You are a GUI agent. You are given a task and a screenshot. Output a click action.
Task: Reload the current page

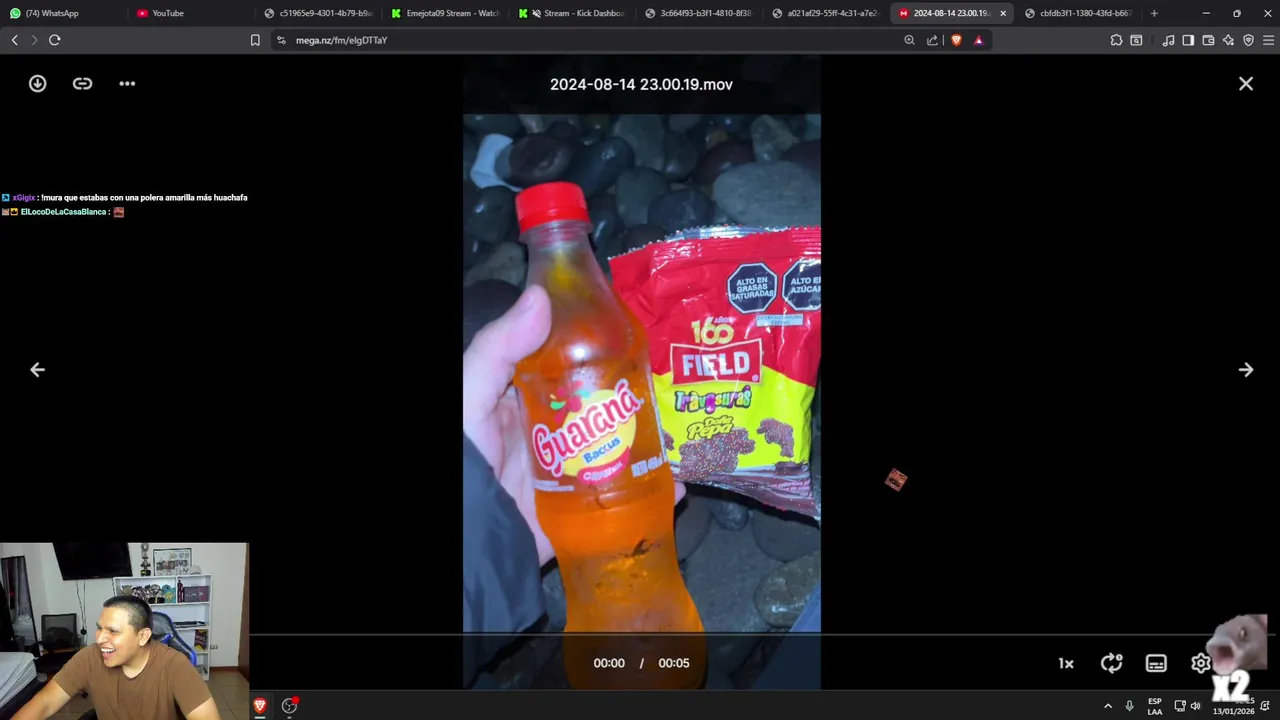[55, 40]
